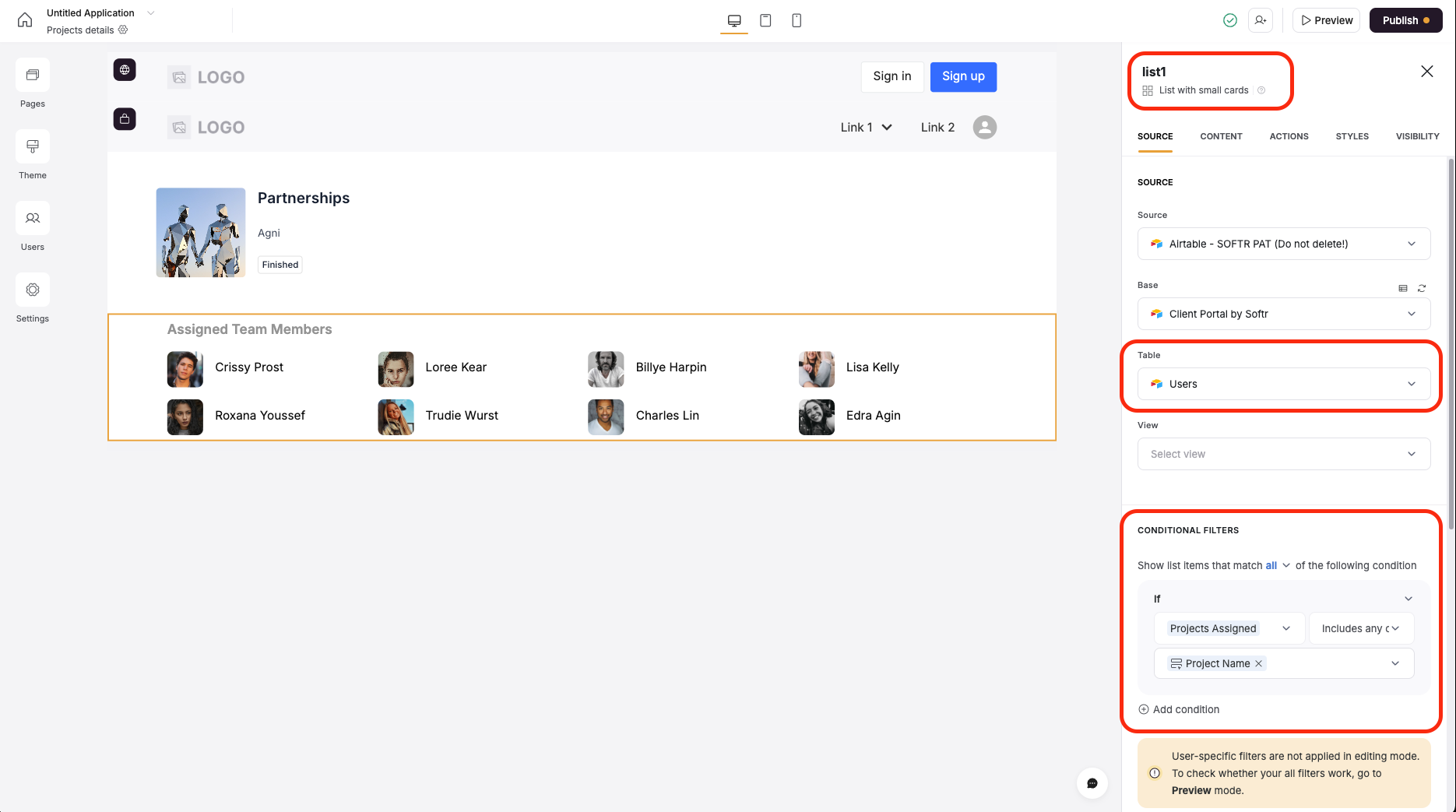The height and width of the screenshot is (812, 1456).
Task: Close the list1 settings panel
Action: point(1426,72)
